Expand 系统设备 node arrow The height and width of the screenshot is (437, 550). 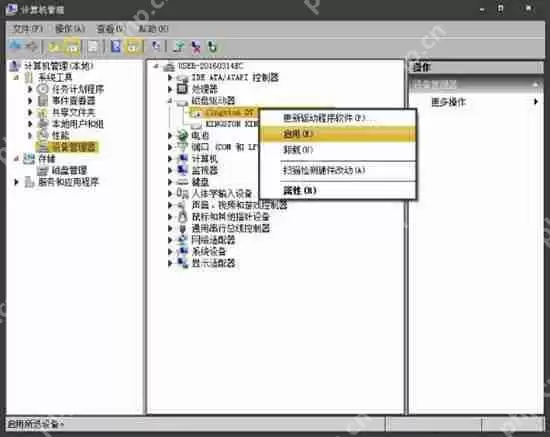170,251
